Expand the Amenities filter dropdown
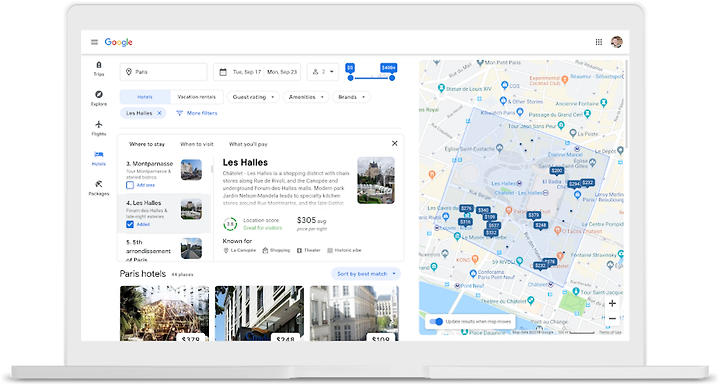This screenshot has height=384, width=720. tap(306, 97)
